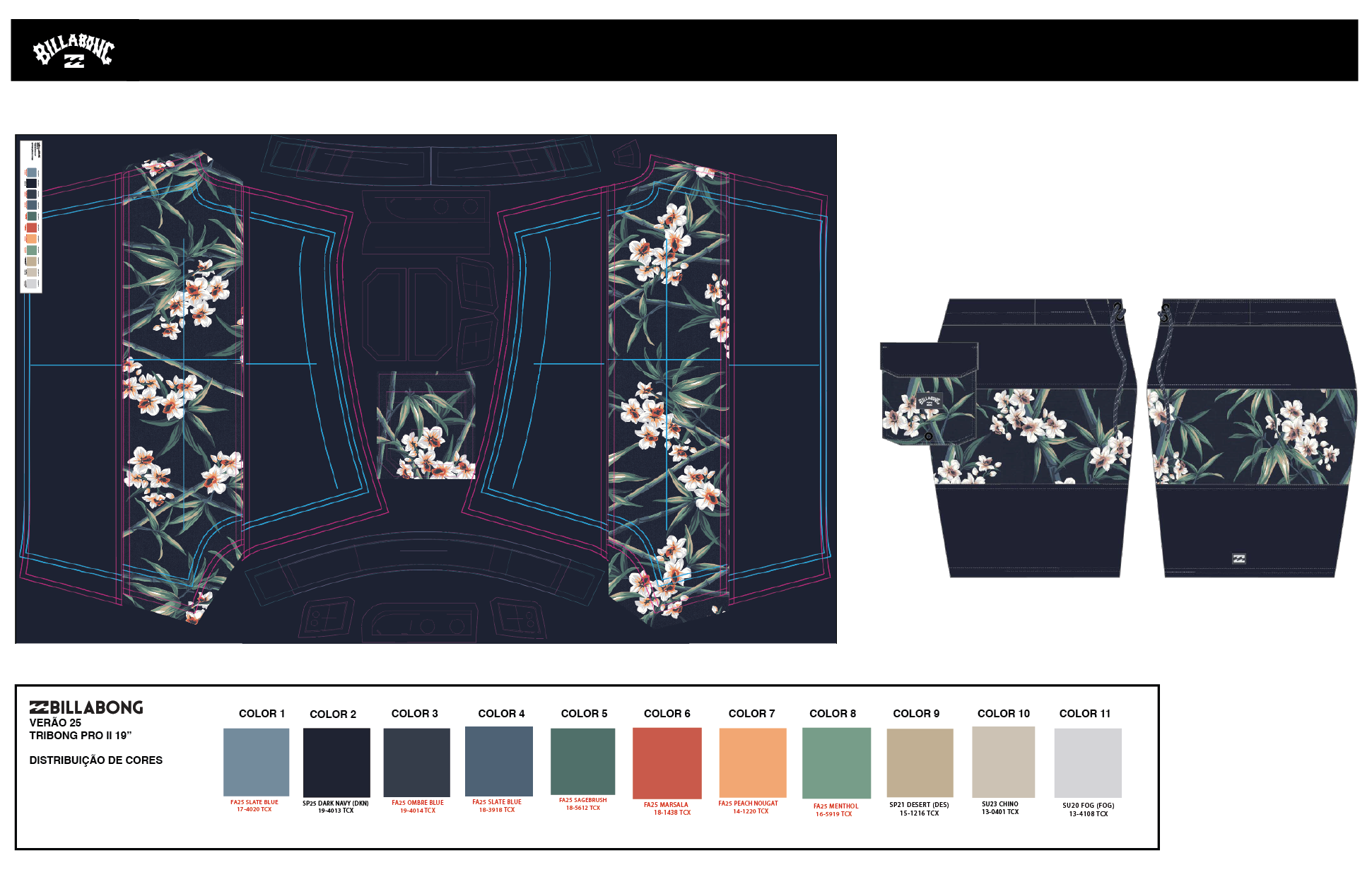Click the front view boardshort mockup
This screenshot has height=877, width=1372.
(x=1009, y=438)
